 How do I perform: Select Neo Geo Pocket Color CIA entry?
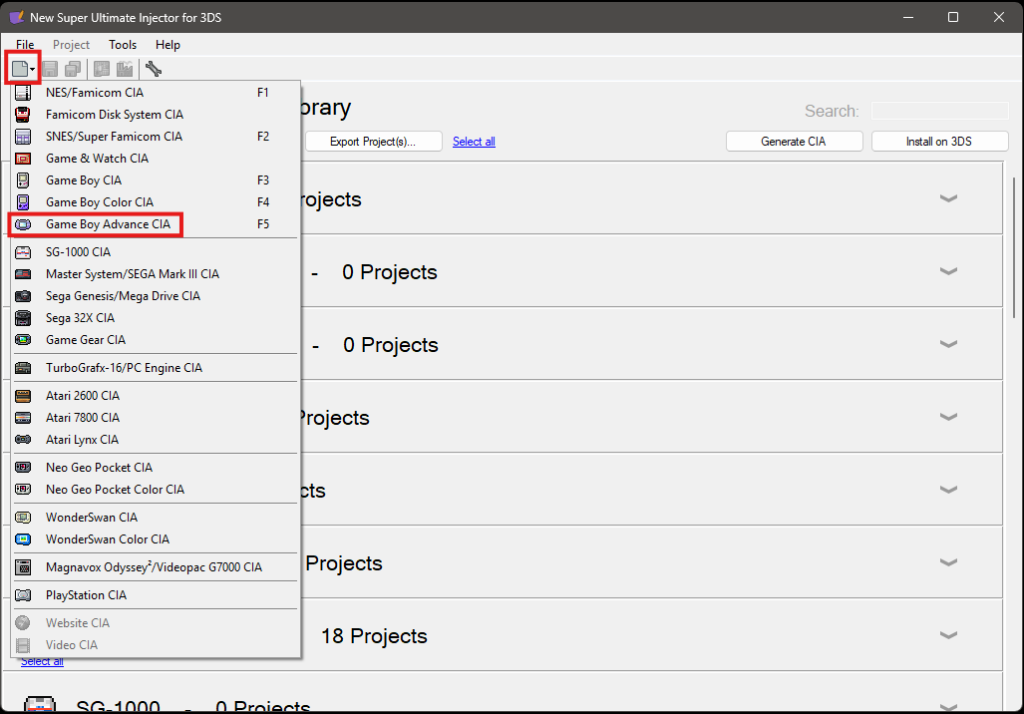pos(155,489)
